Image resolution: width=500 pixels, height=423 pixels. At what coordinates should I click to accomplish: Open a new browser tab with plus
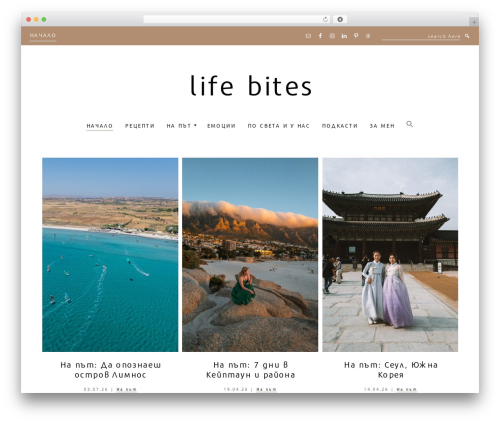coord(474,22)
